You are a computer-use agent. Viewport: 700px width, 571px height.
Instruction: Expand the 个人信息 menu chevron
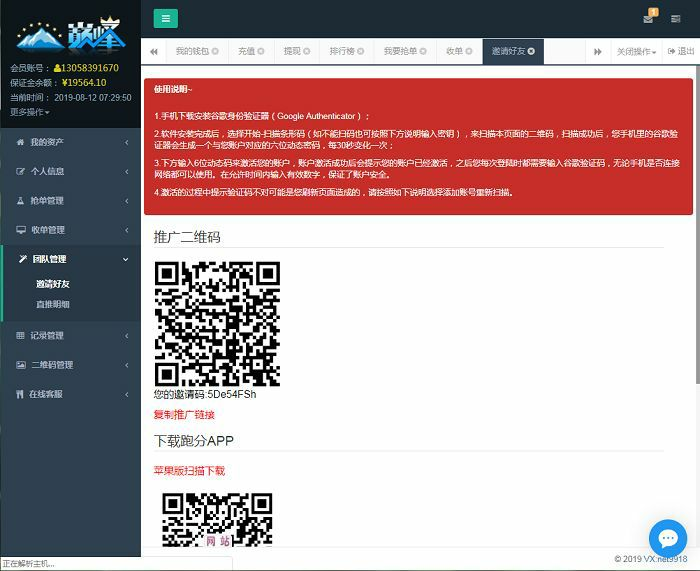pyautogui.click(x=127, y=171)
